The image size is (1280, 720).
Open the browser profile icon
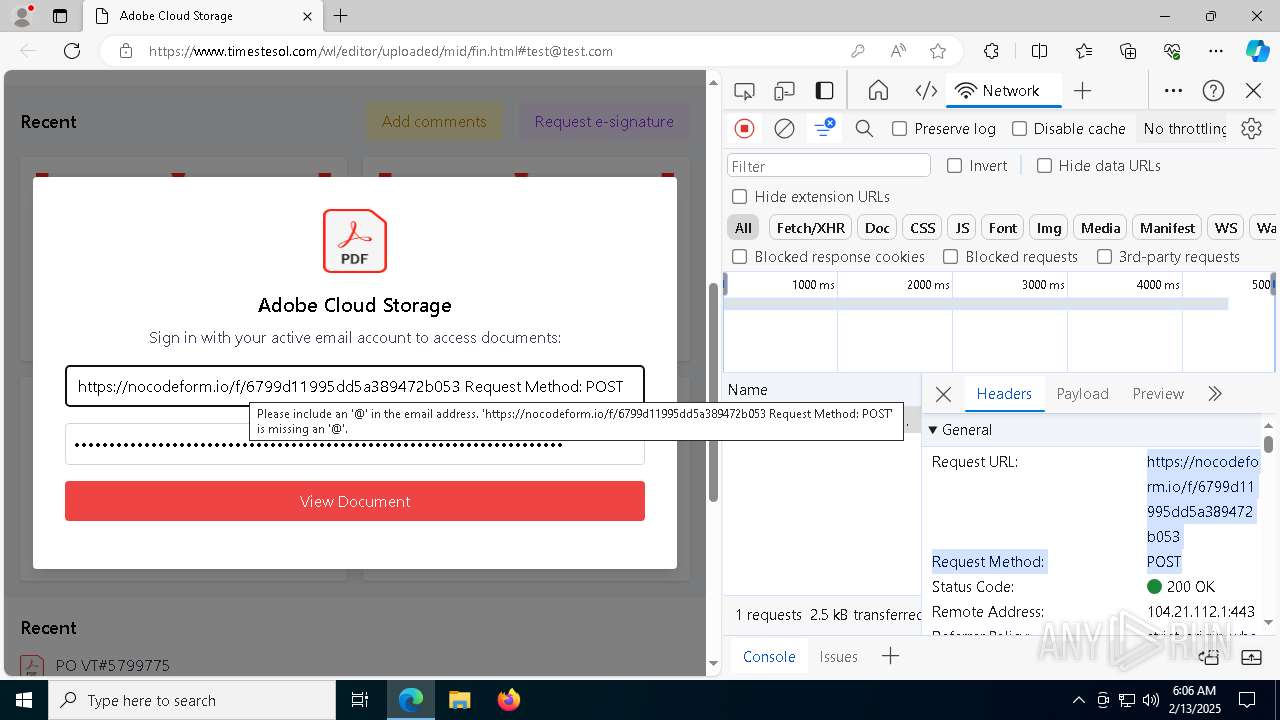(x=22, y=16)
